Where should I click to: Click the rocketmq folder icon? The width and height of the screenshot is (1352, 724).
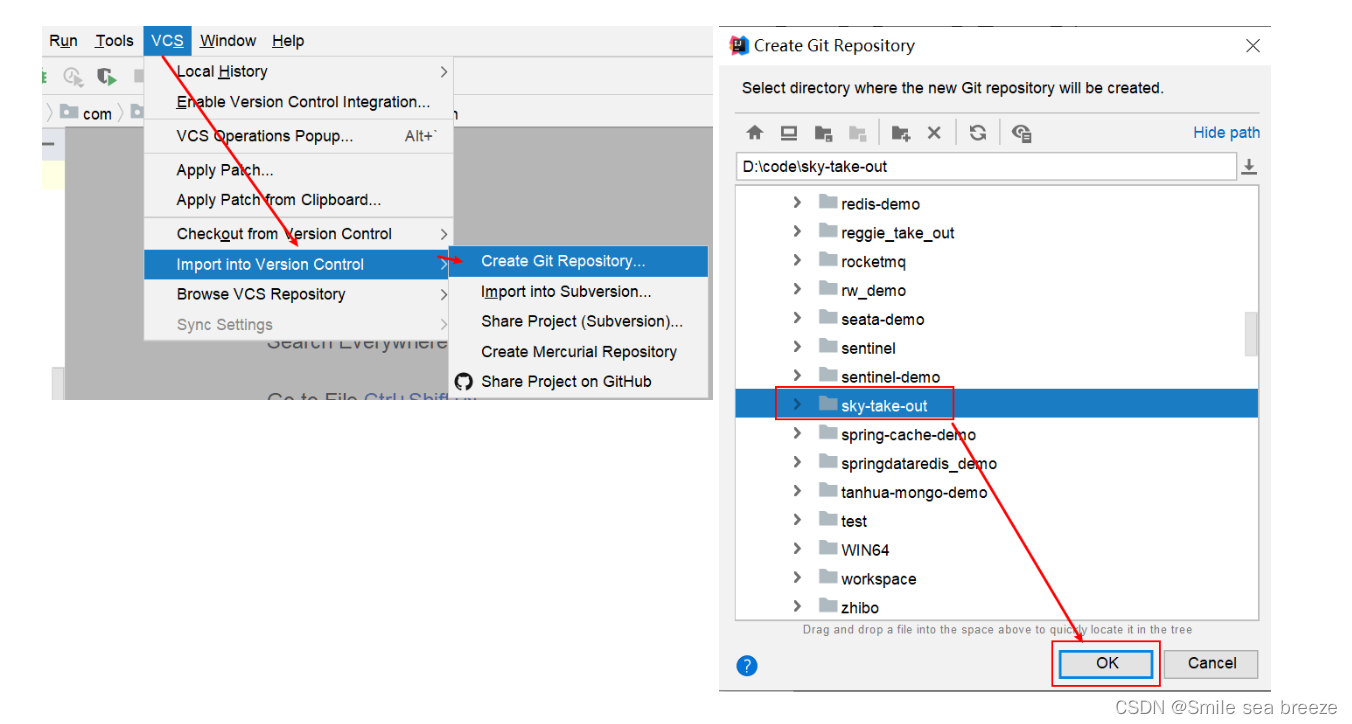(x=827, y=261)
